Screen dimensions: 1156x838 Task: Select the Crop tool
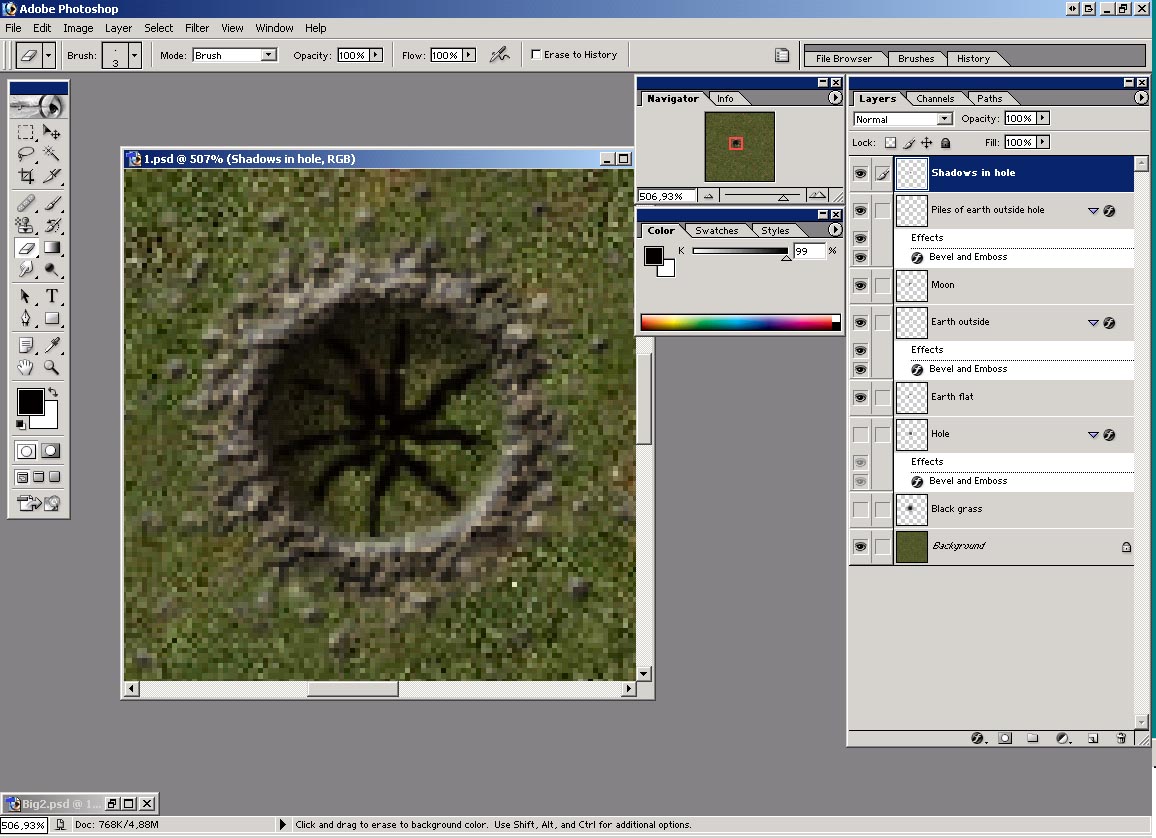coord(27,177)
